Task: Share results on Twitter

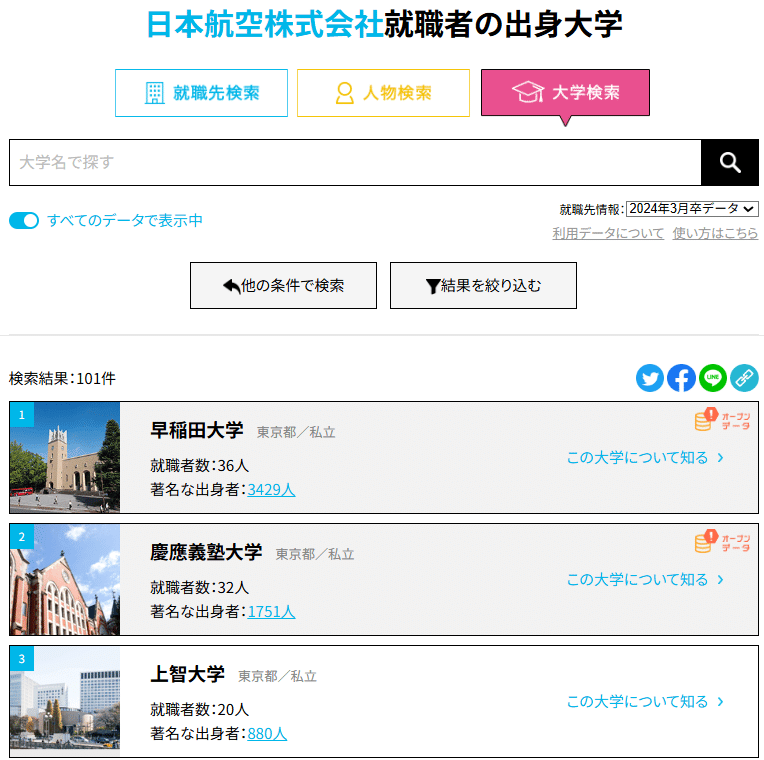Action: click(649, 378)
